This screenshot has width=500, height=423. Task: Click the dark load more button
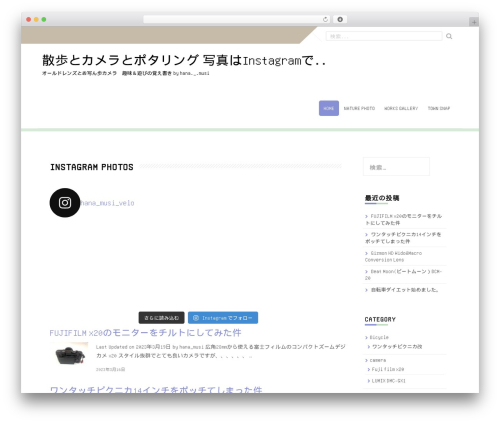161,318
